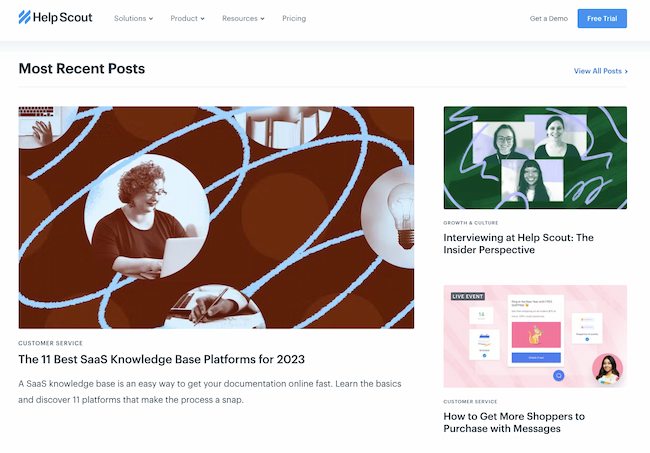Select the Growth & Culture category tag
Viewport: 650px width, 453px height.
(471, 223)
